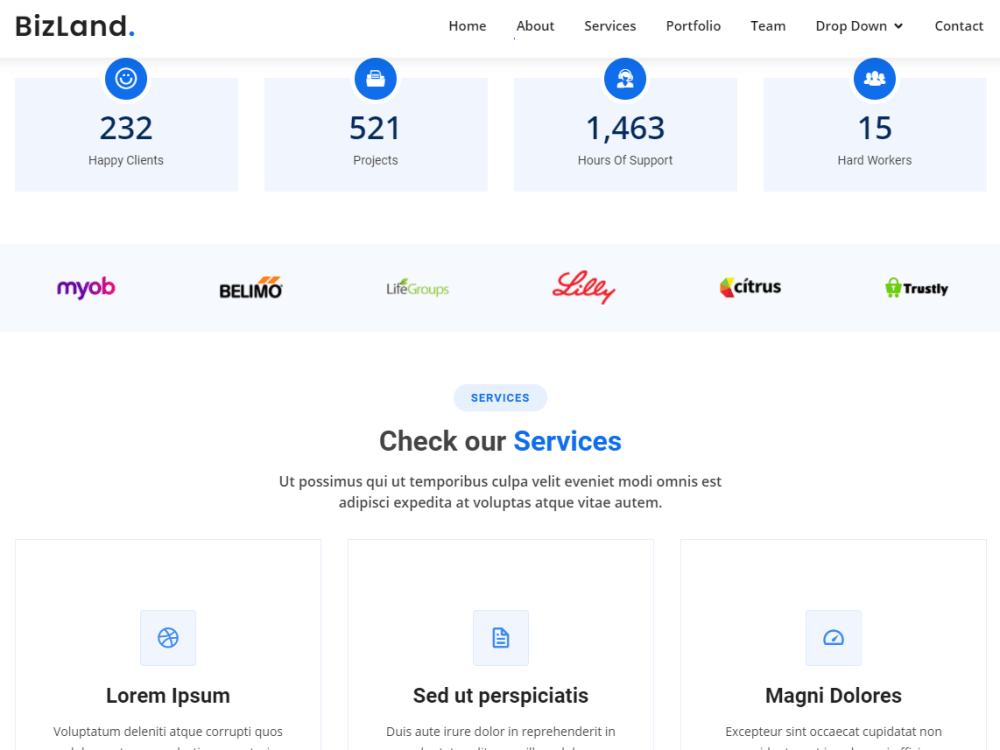Screen dimensions: 1000x750
Task: Click the people Hard Workers icon
Action: coord(874,78)
